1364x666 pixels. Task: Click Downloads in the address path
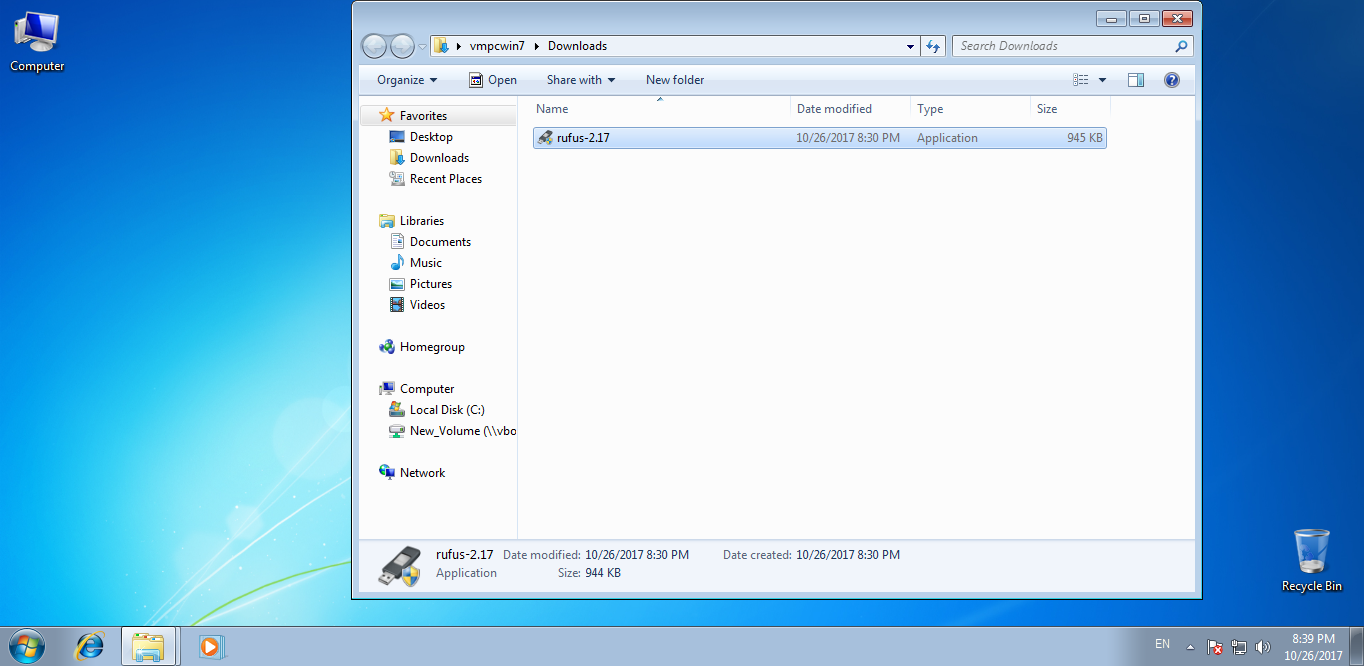tap(577, 46)
